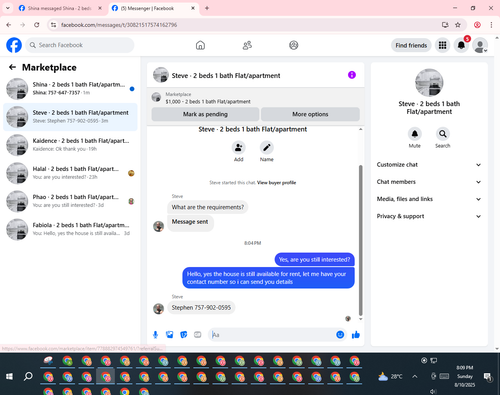Open Halal's Marketplace conversation
The image size is (500, 395).
click(70, 173)
